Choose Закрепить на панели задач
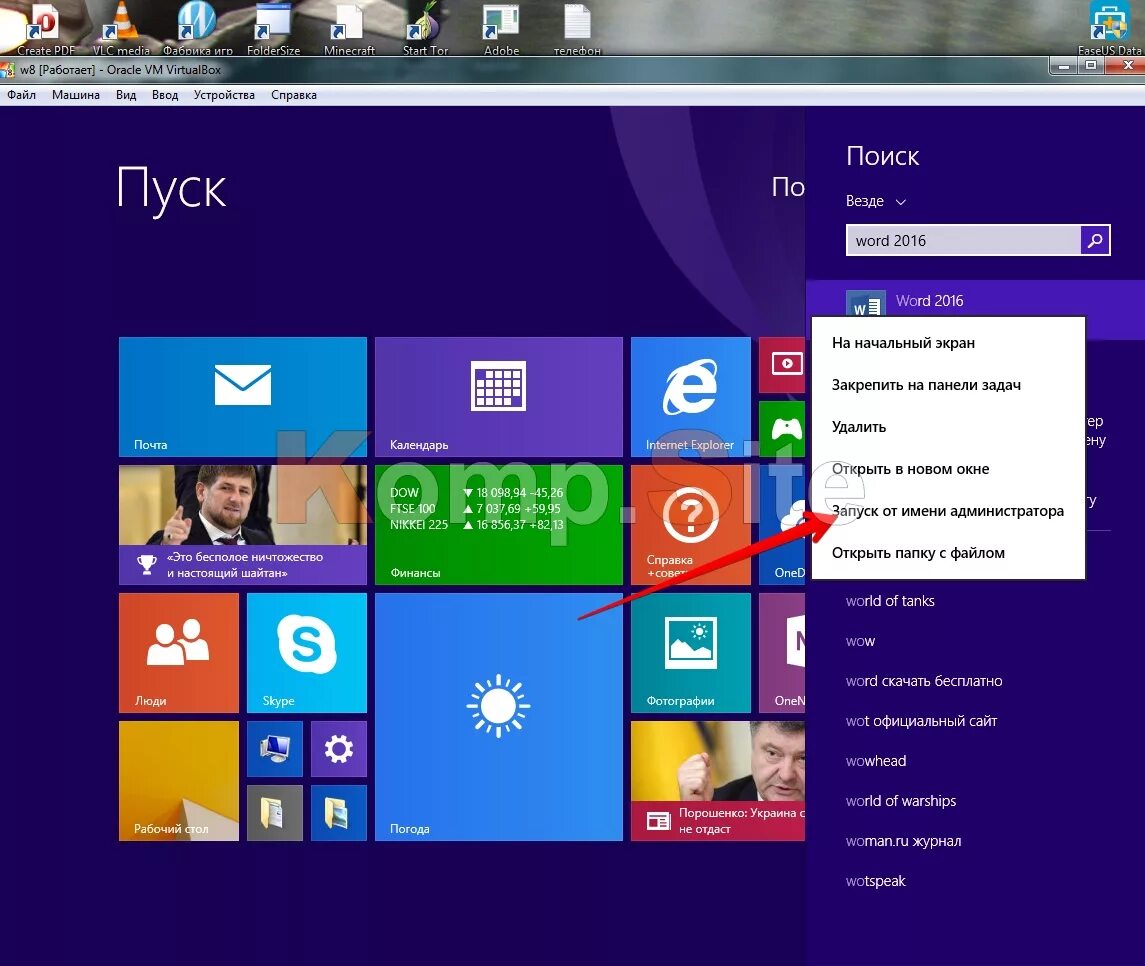The image size is (1145, 966). coord(948,385)
